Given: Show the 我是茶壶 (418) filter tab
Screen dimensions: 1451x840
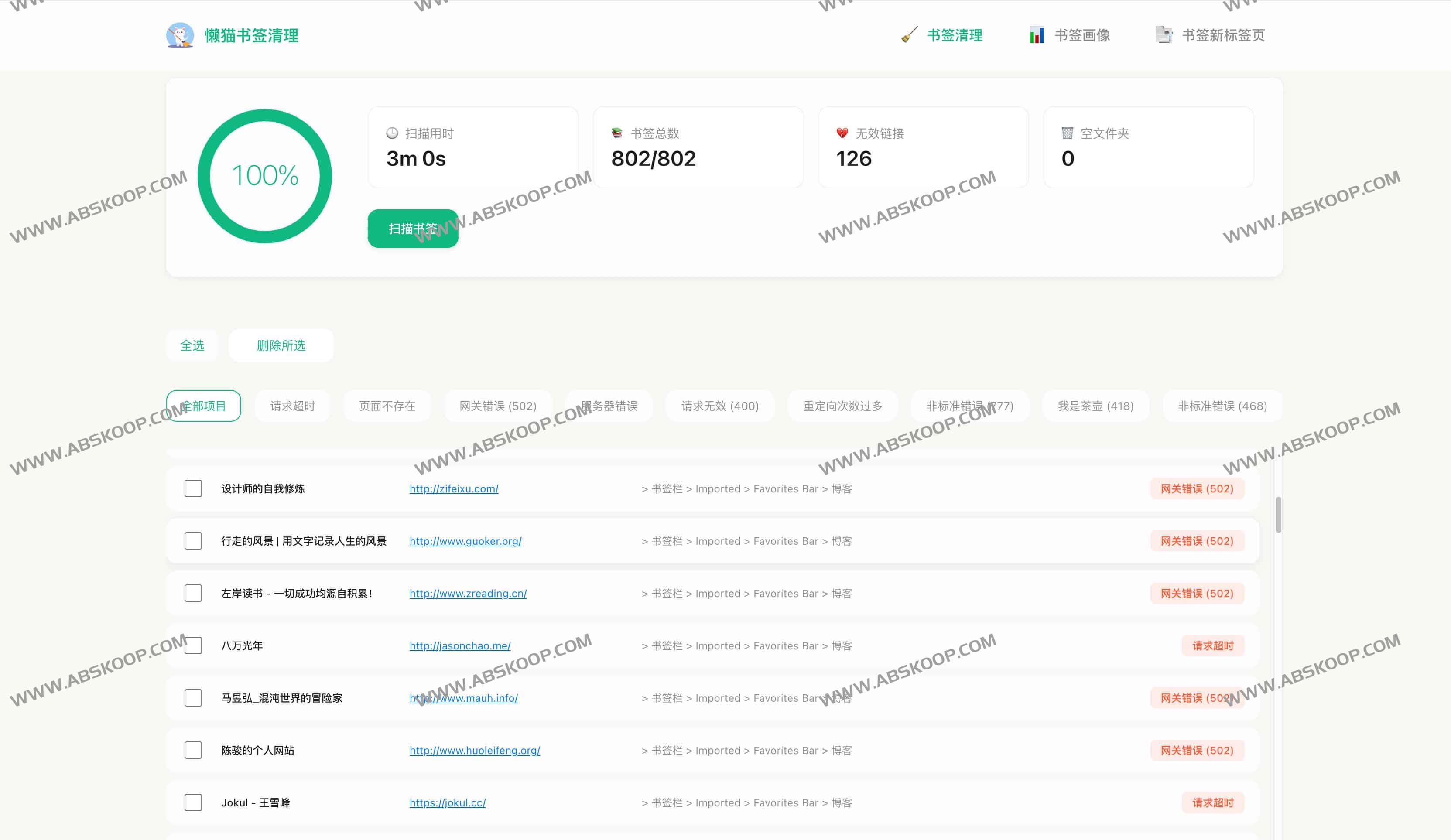Looking at the screenshot, I should [1095, 406].
